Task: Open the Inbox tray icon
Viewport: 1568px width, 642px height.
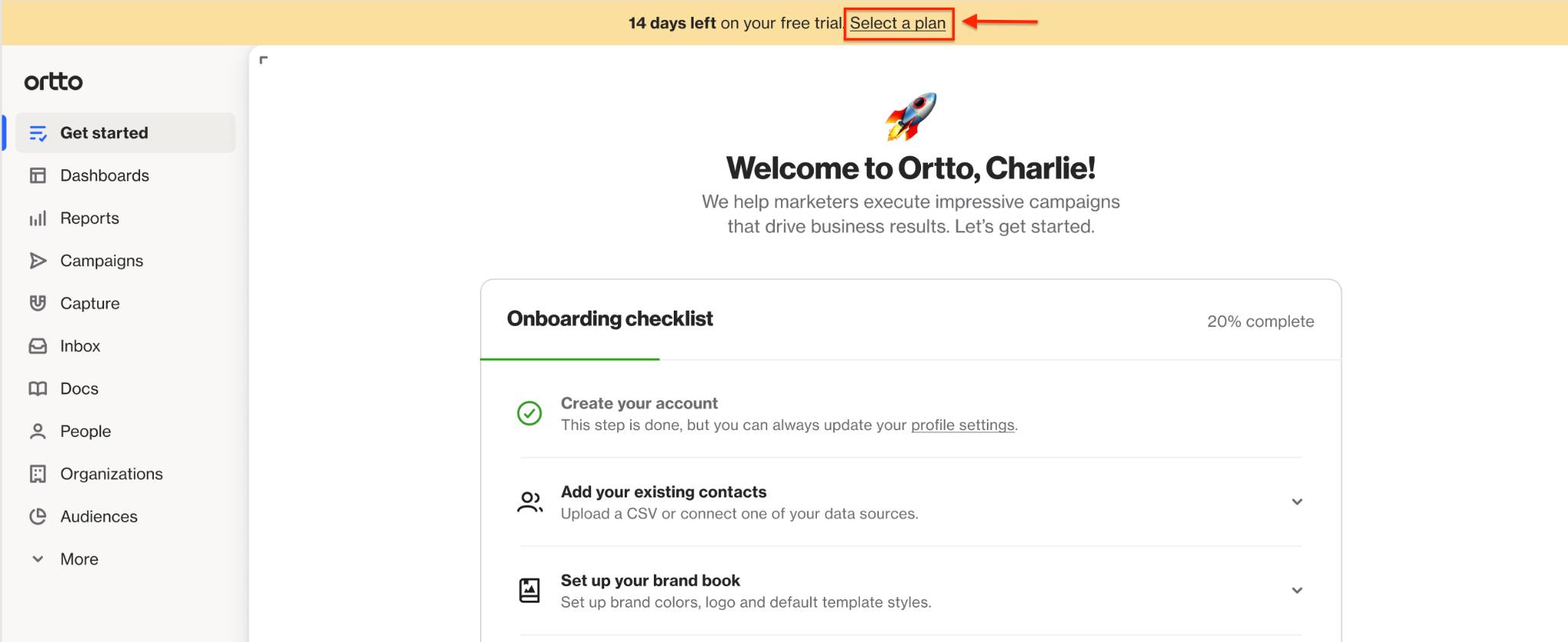Action: (x=38, y=346)
